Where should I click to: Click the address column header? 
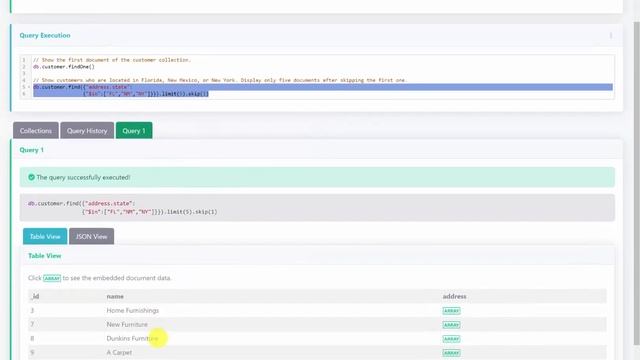(x=454, y=296)
